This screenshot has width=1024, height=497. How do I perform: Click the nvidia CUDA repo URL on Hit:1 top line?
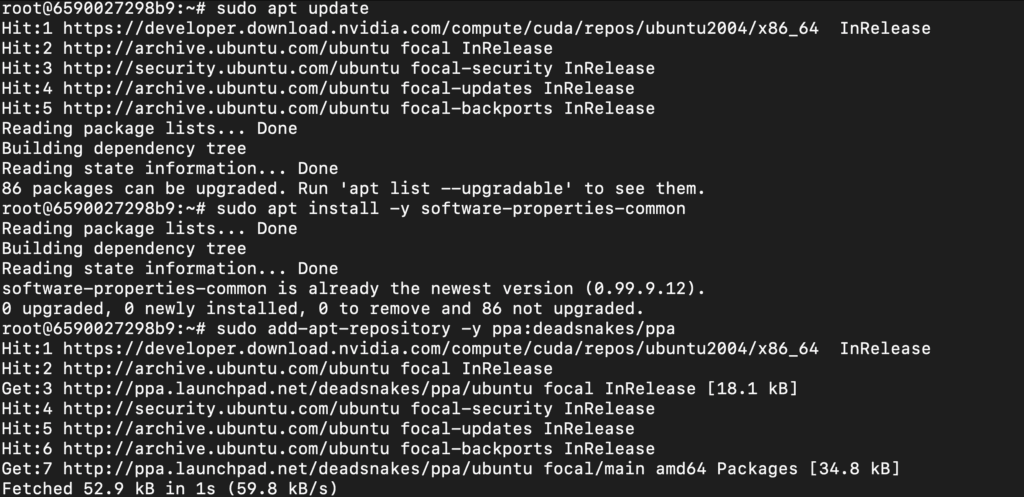441,29
